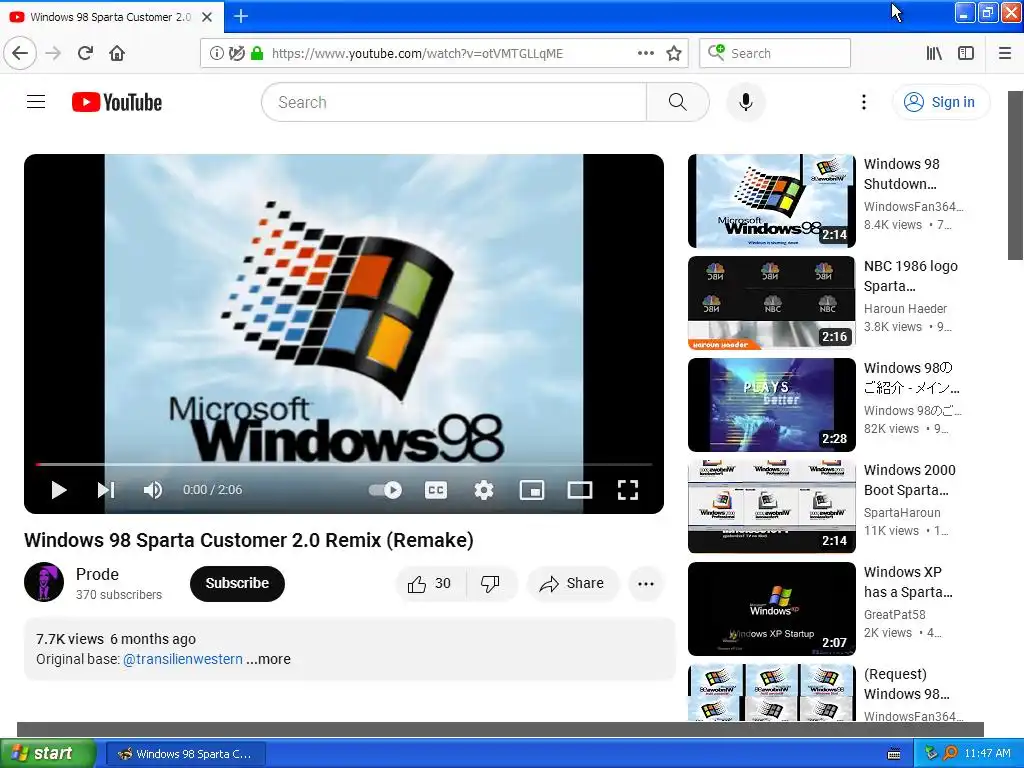Viewport: 1024px width, 768px height.
Task: Open the YouTube guide hamburger menu
Action: coord(36,102)
